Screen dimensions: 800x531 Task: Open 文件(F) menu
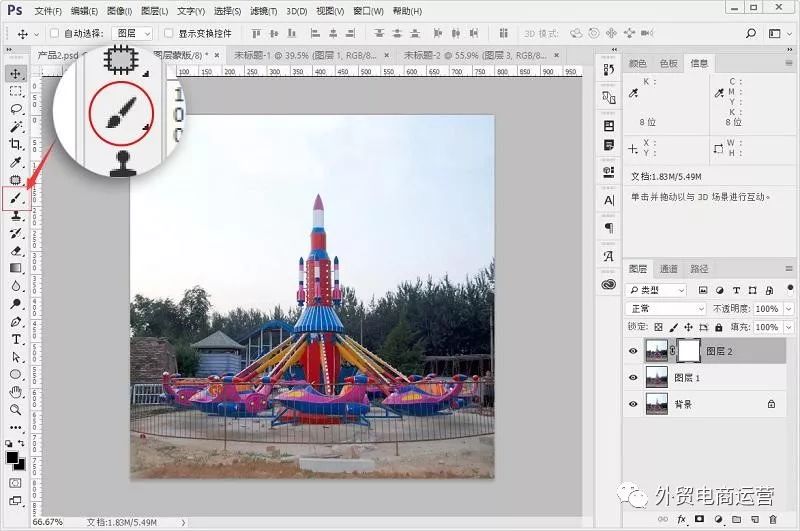coord(48,11)
